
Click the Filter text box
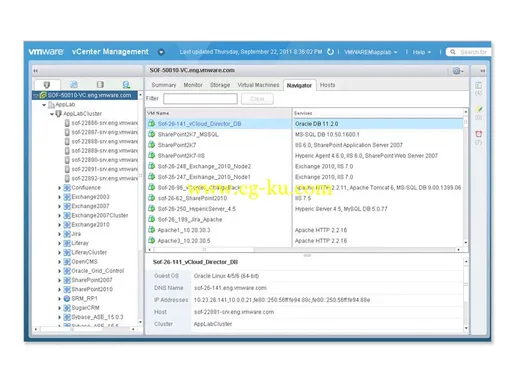point(200,99)
